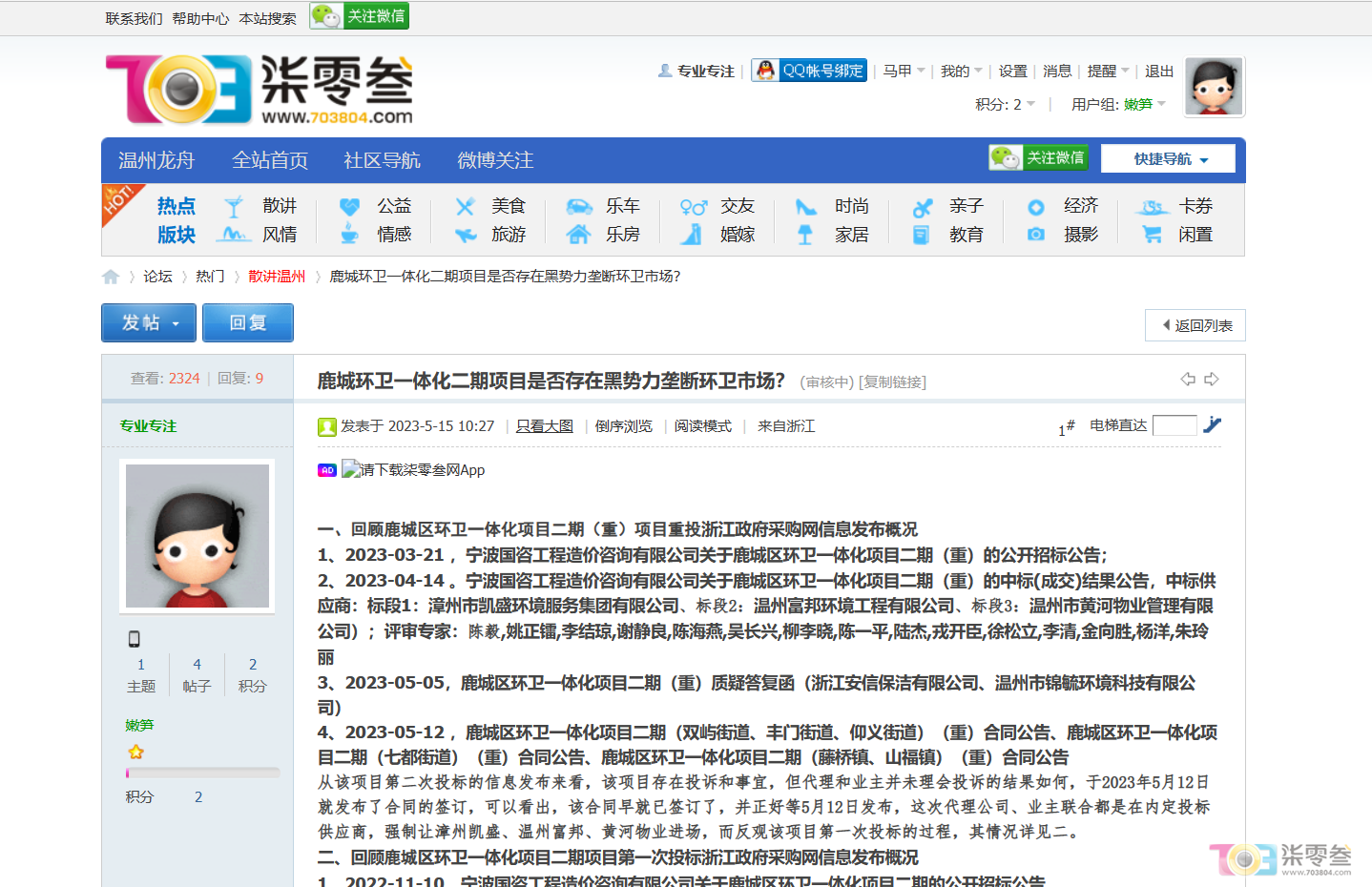
Task: Go to next thread arrow icon
Action: (x=1212, y=379)
